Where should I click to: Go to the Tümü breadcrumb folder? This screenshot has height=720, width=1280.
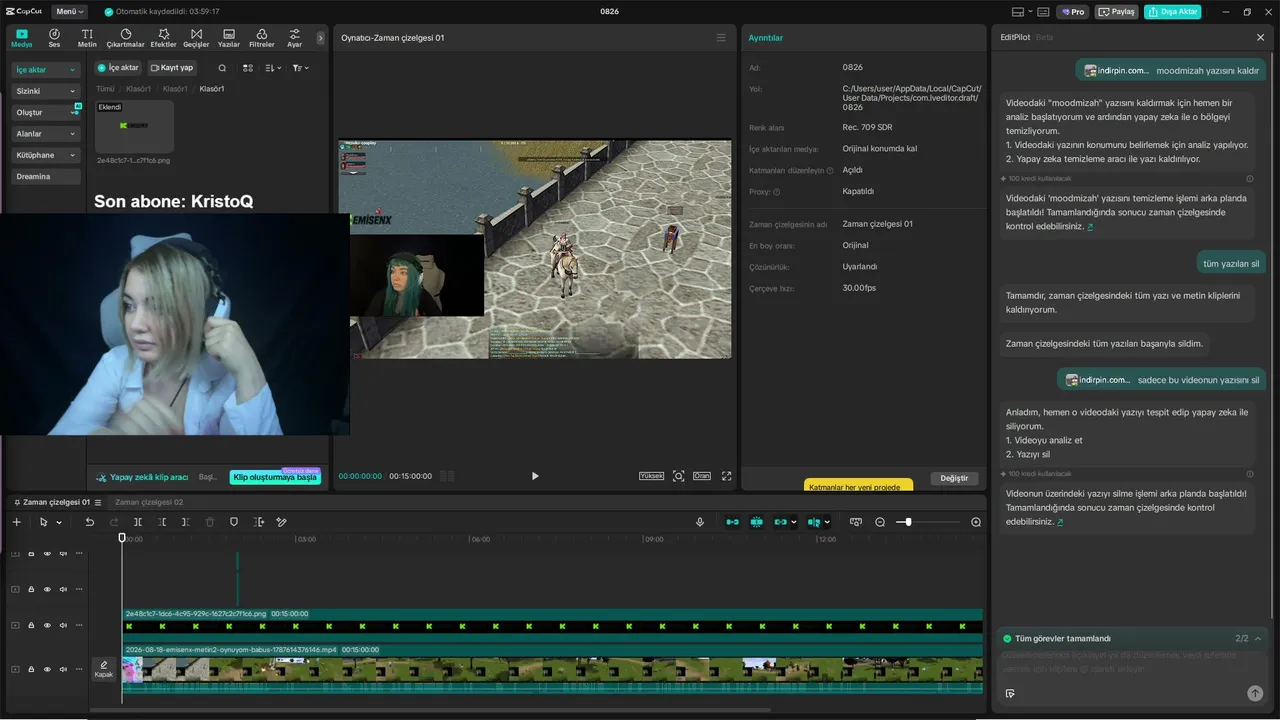point(105,89)
